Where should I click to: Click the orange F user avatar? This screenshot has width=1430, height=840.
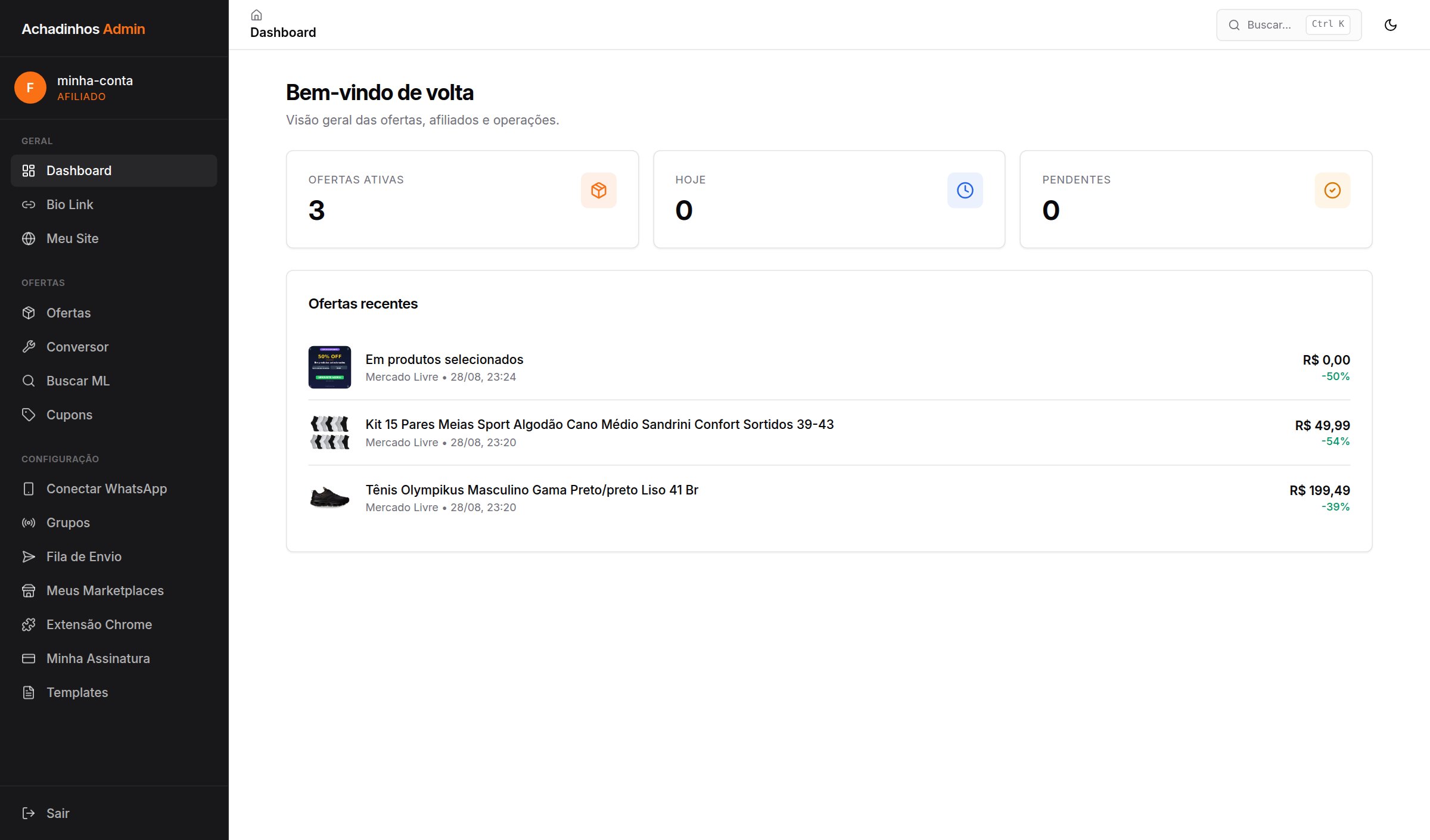click(x=30, y=88)
